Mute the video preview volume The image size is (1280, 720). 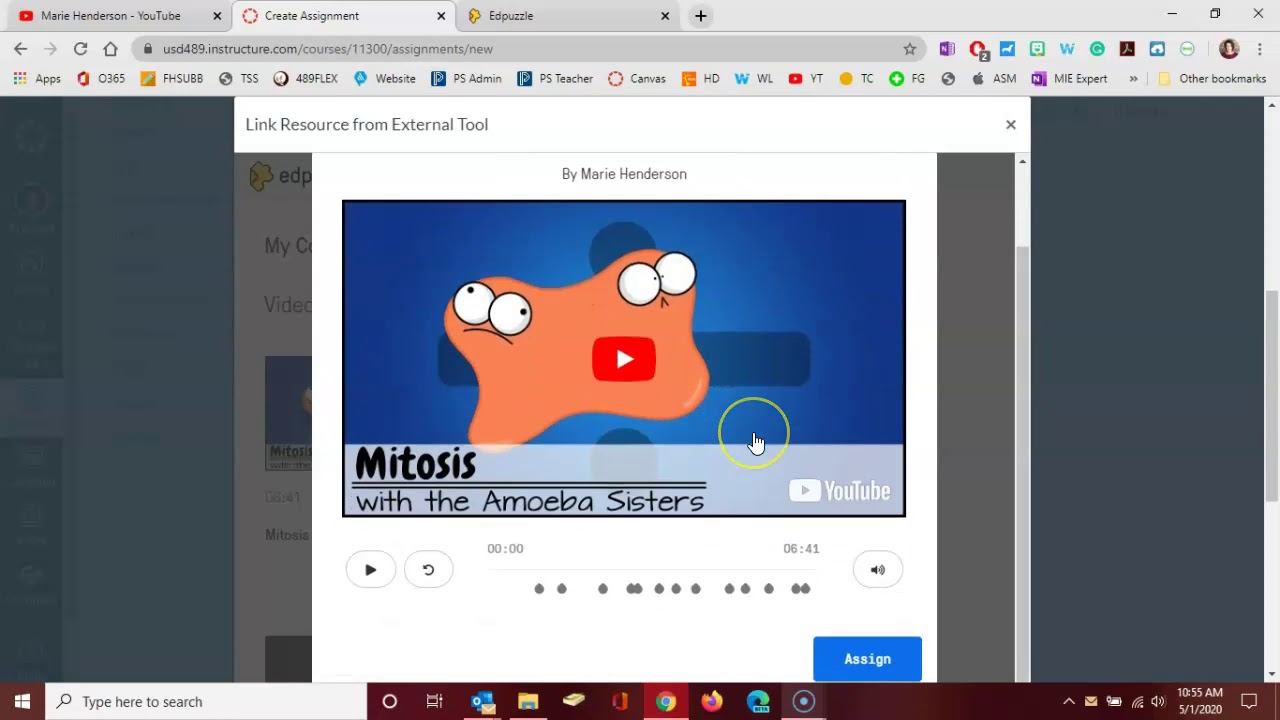(878, 570)
